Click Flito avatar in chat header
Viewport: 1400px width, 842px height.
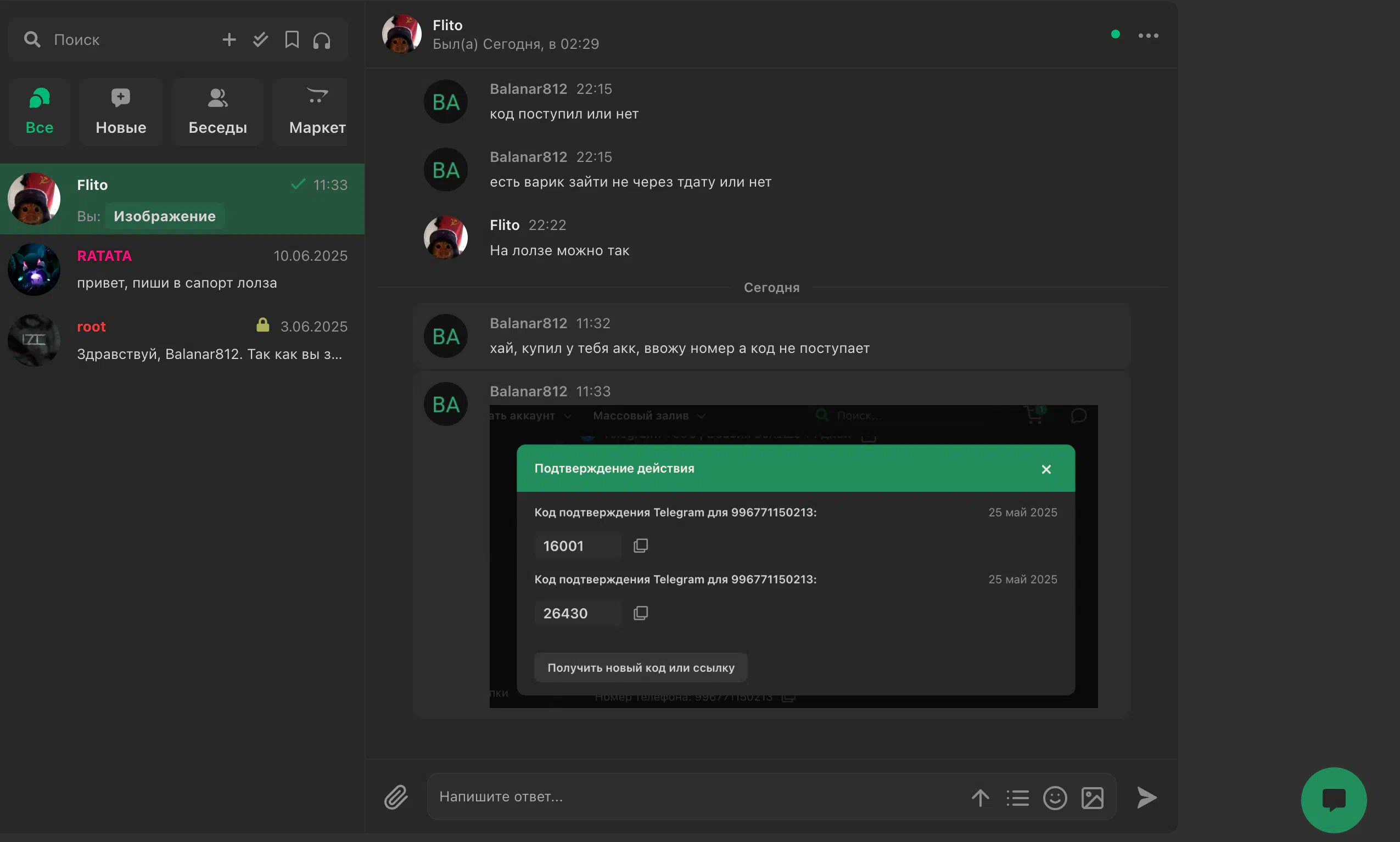pyautogui.click(x=402, y=33)
